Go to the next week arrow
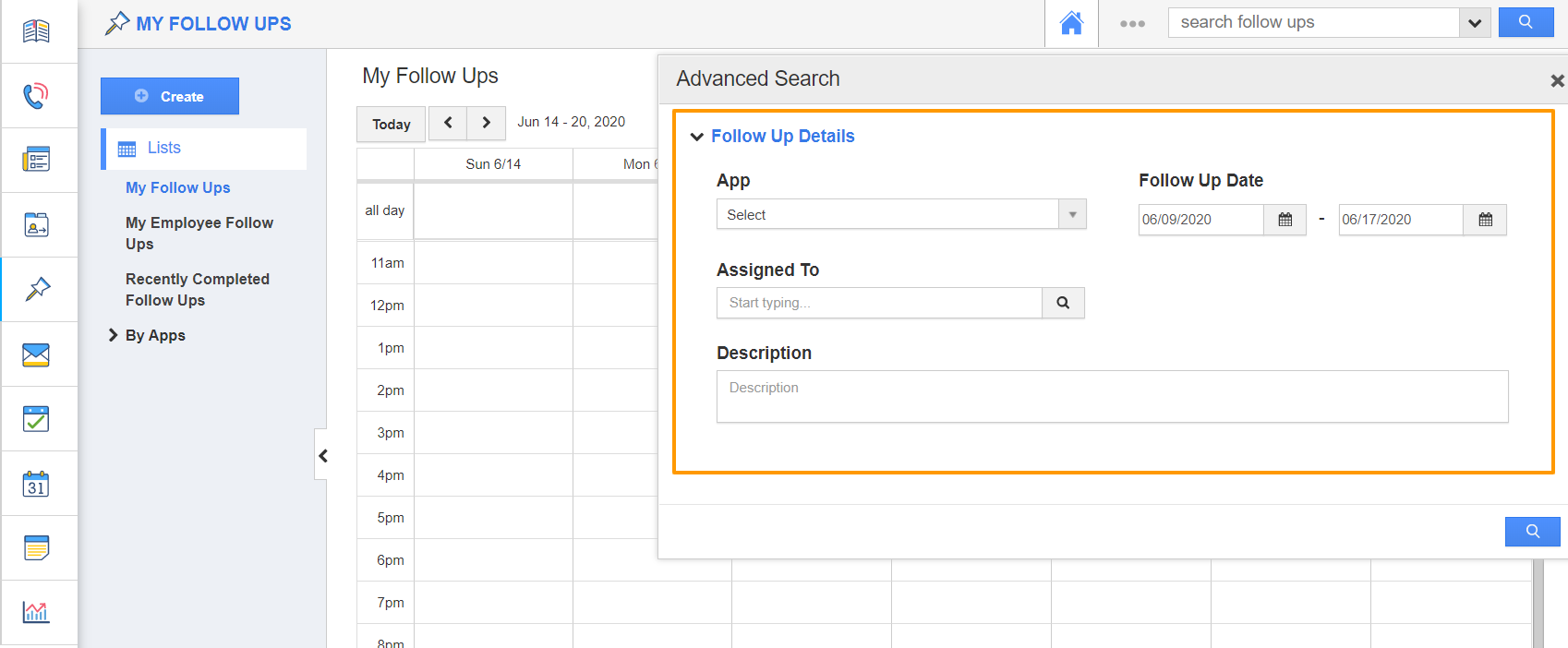 pyautogui.click(x=486, y=123)
